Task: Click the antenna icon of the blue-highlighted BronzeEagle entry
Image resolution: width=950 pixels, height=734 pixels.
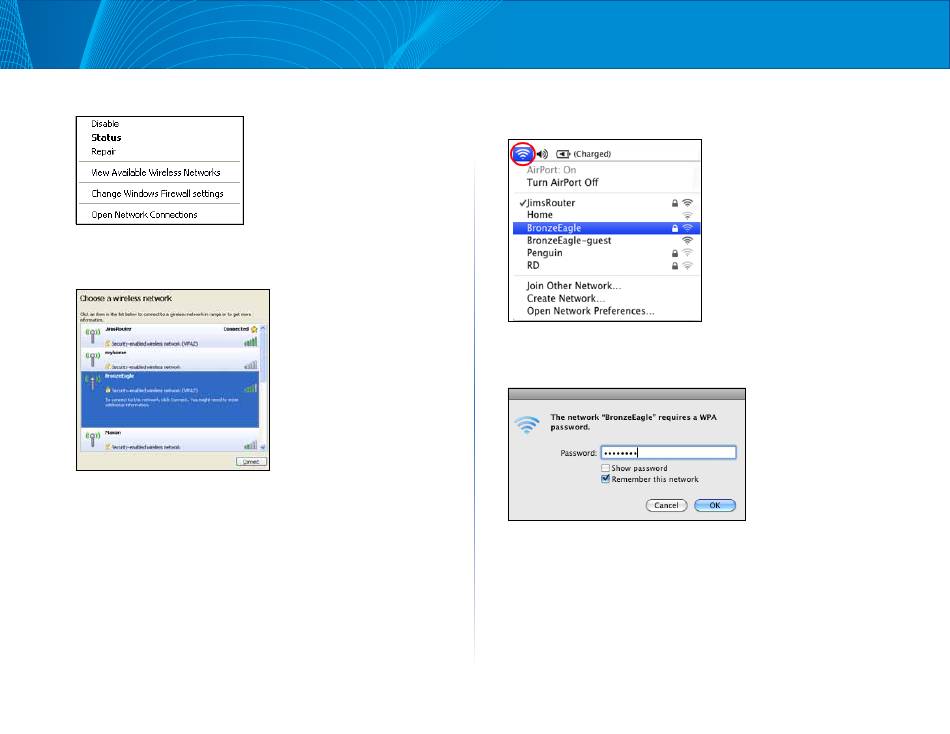Action: 92,383
